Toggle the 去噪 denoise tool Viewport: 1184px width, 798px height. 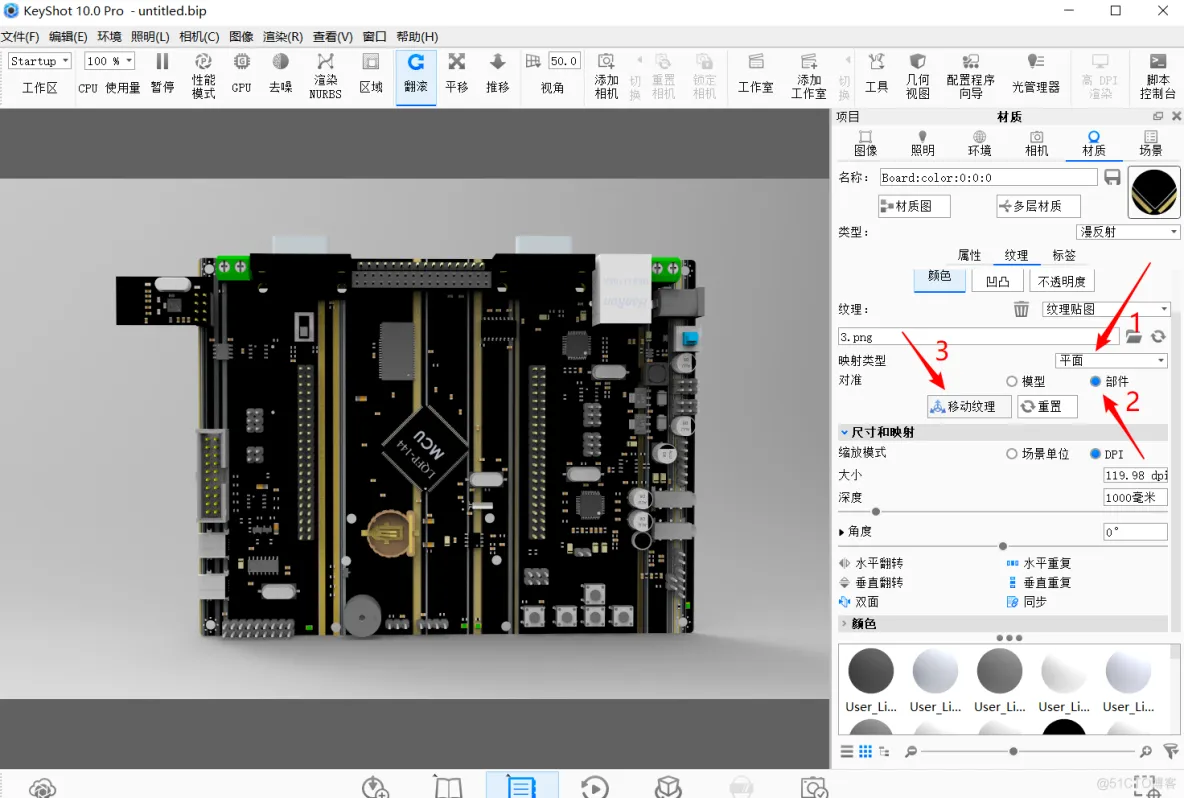(x=280, y=74)
